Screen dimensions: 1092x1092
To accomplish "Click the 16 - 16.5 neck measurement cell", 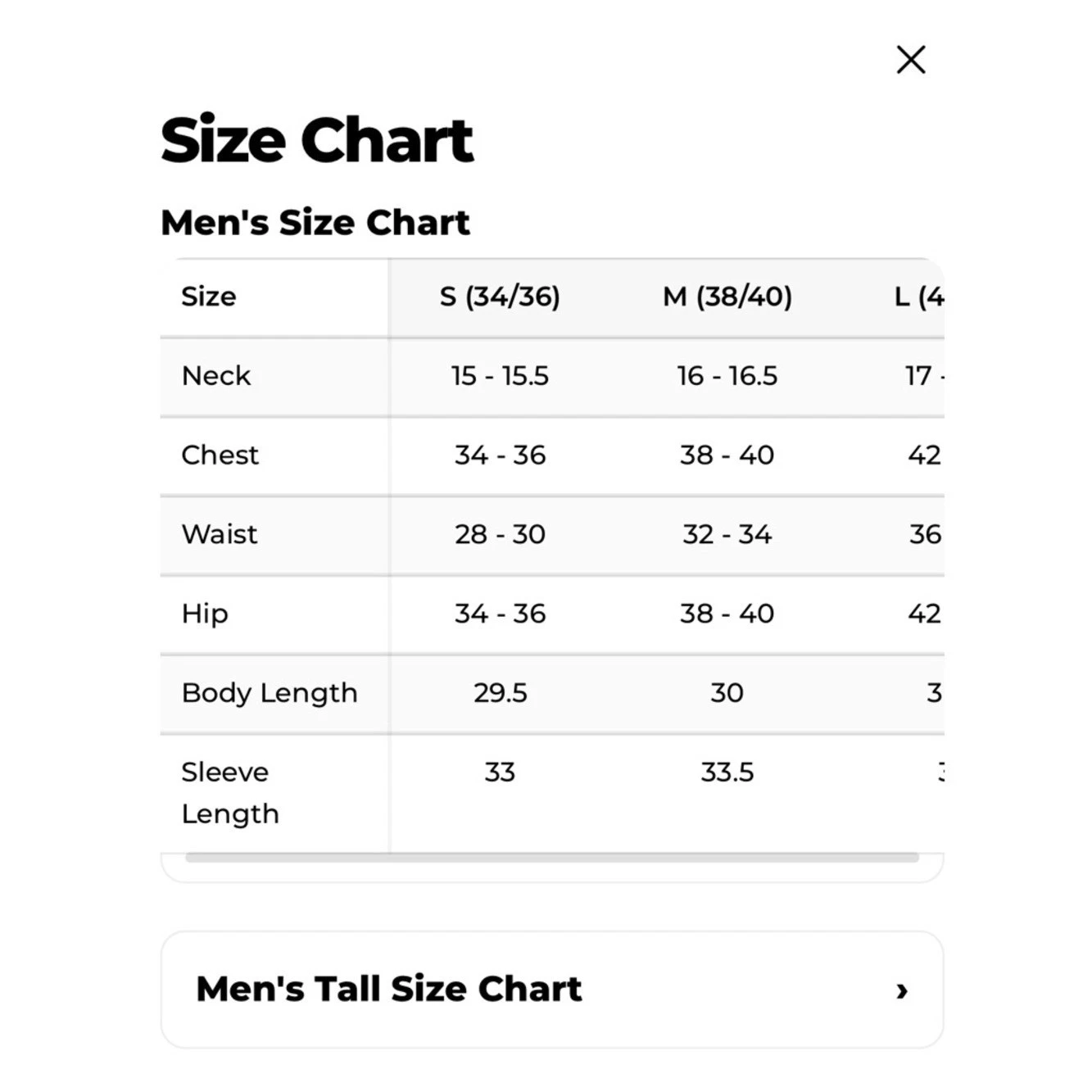I will pos(727,375).
